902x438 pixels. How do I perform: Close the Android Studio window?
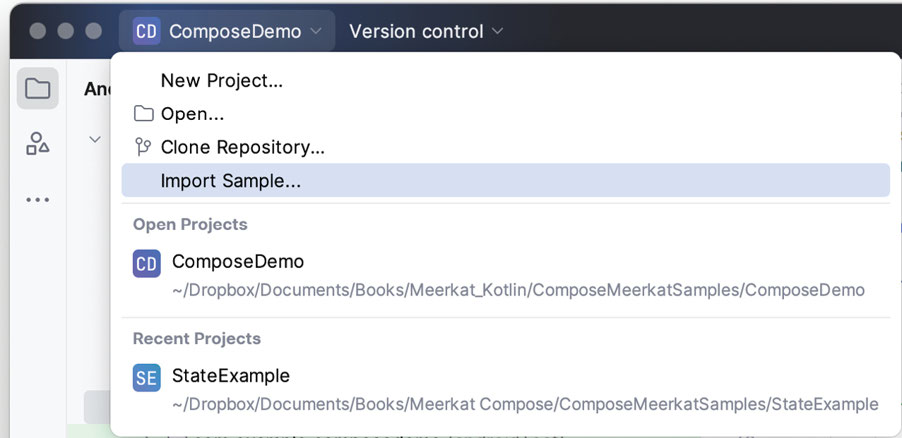(38, 31)
